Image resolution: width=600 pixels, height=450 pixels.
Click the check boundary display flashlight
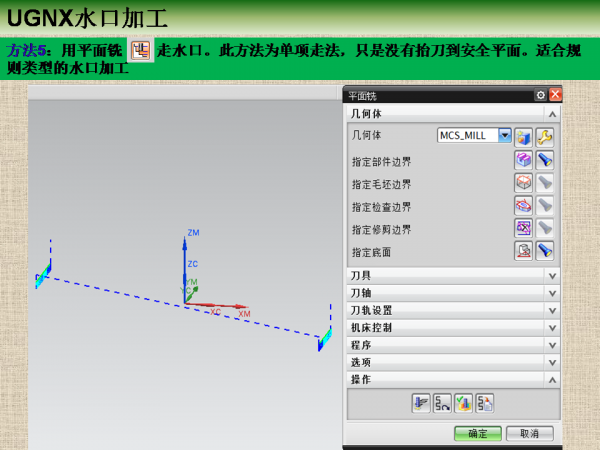(x=545, y=205)
